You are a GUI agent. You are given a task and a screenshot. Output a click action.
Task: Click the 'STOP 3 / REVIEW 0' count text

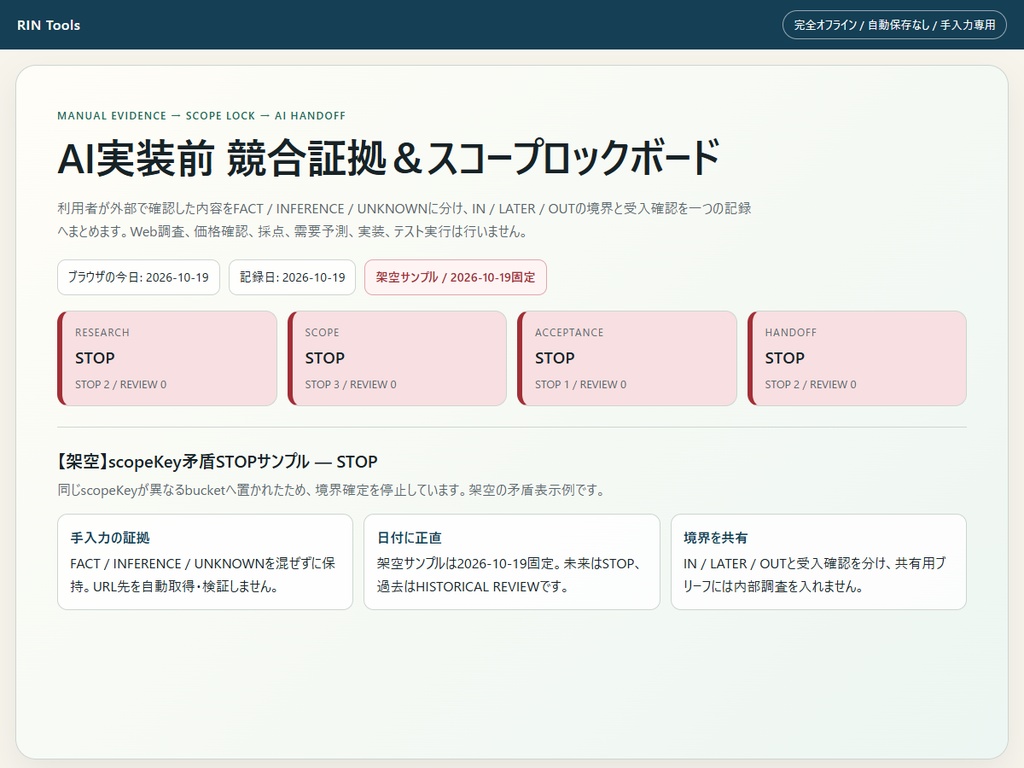pyautogui.click(x=351, y=385)
